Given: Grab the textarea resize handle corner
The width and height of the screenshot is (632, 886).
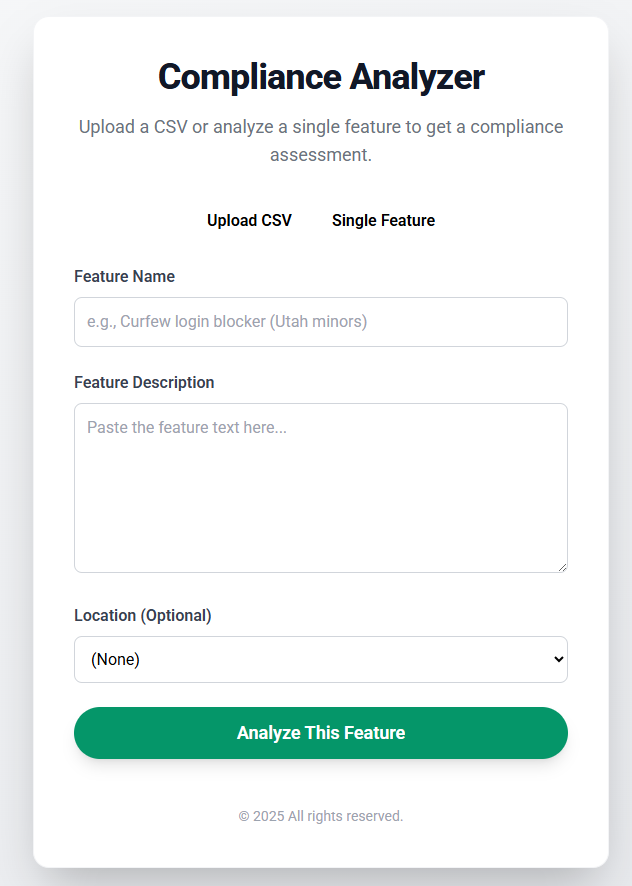Looking at the screenshot, I should 562,567.
